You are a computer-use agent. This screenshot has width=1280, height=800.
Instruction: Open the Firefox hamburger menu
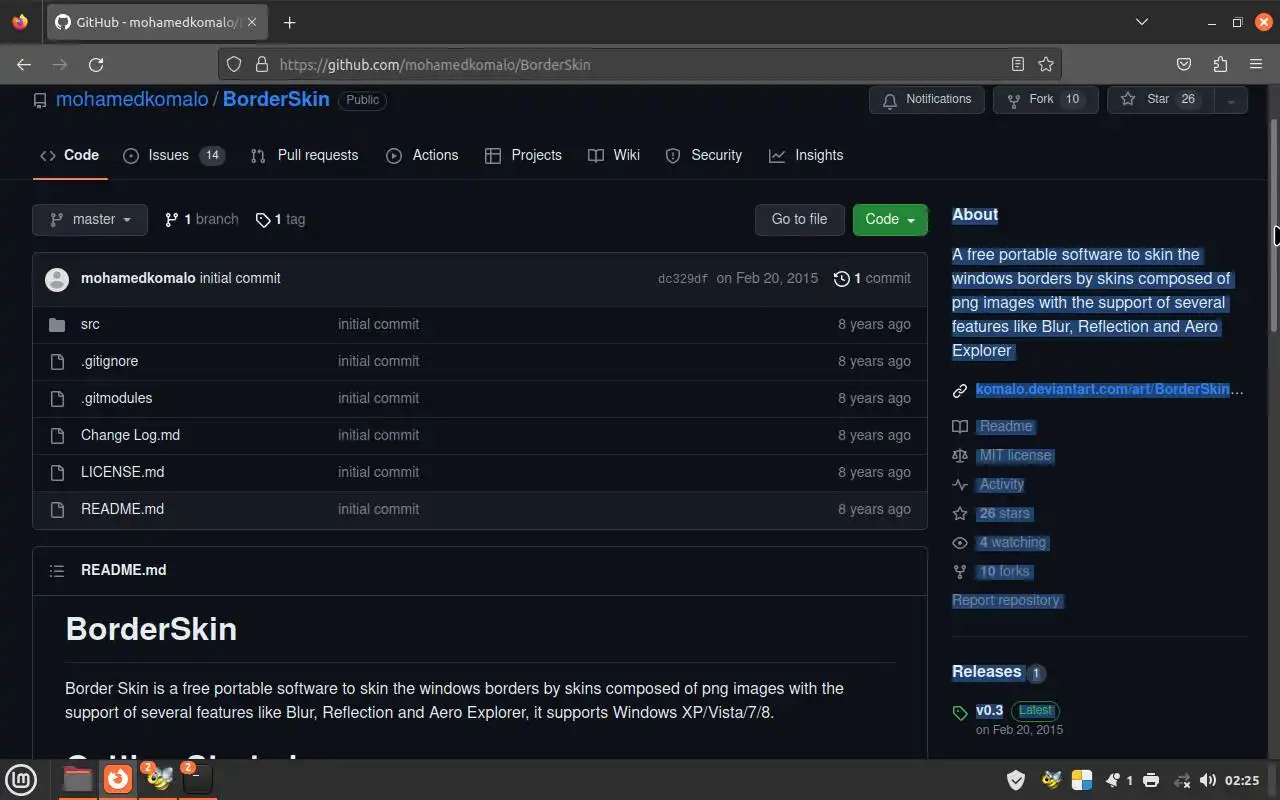coord(1256,64)
